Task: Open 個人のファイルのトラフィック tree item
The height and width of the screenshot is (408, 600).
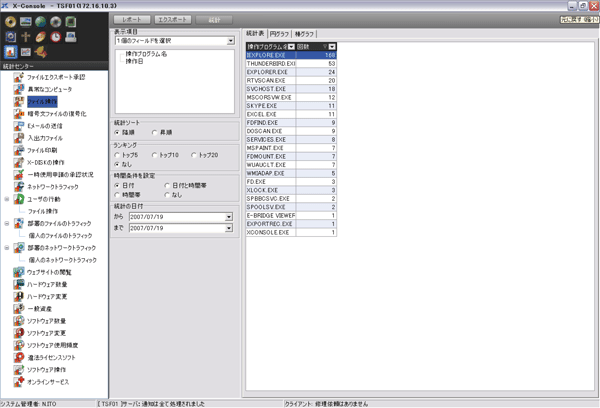Action: (60, 236)
